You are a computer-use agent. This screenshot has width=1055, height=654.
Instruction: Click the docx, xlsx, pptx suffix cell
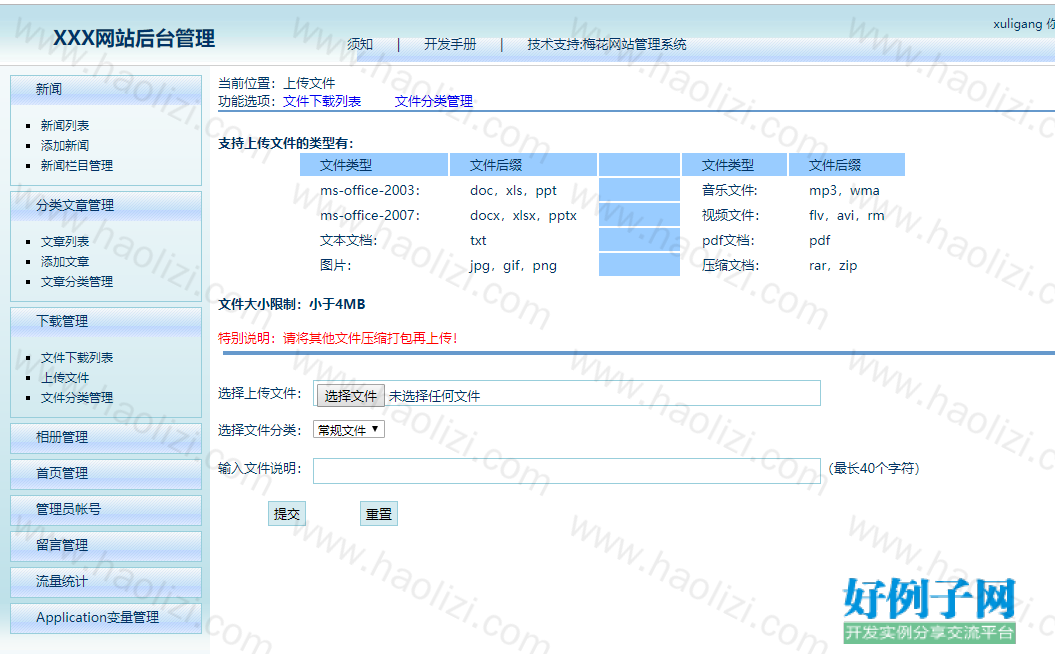[x=523, y=215]
